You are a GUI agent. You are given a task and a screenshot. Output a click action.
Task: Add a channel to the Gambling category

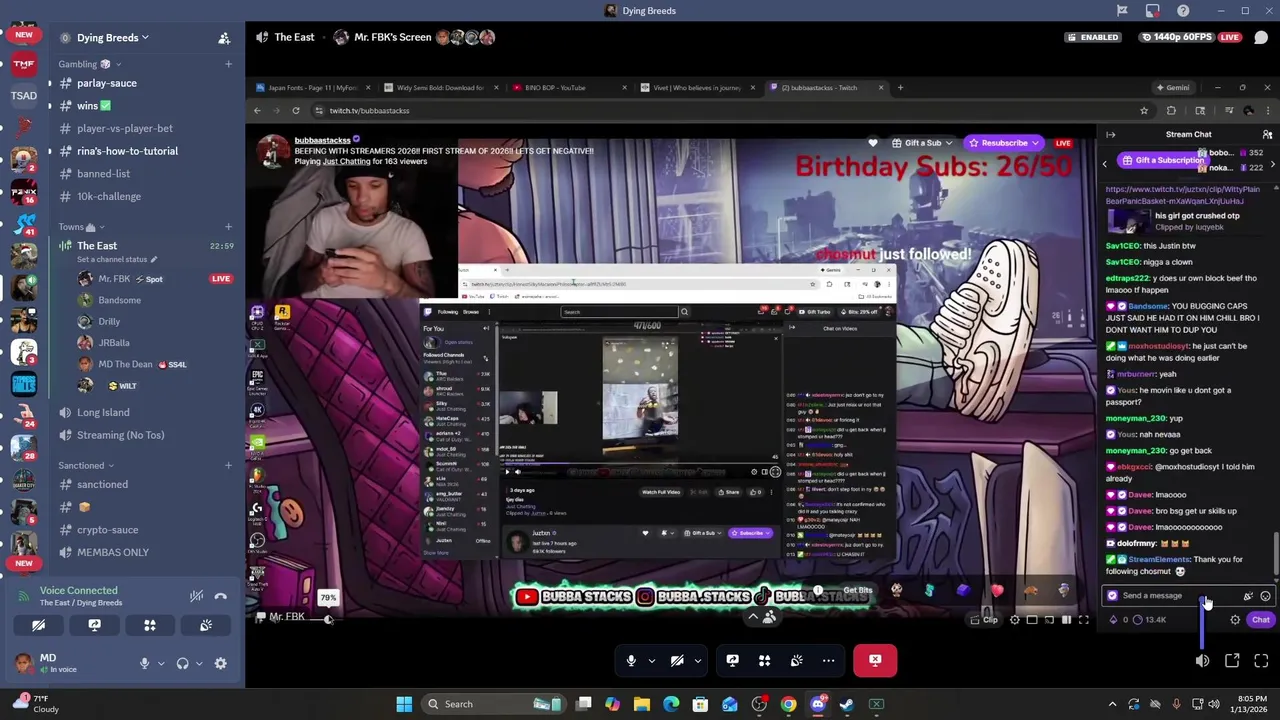(228, 64)
